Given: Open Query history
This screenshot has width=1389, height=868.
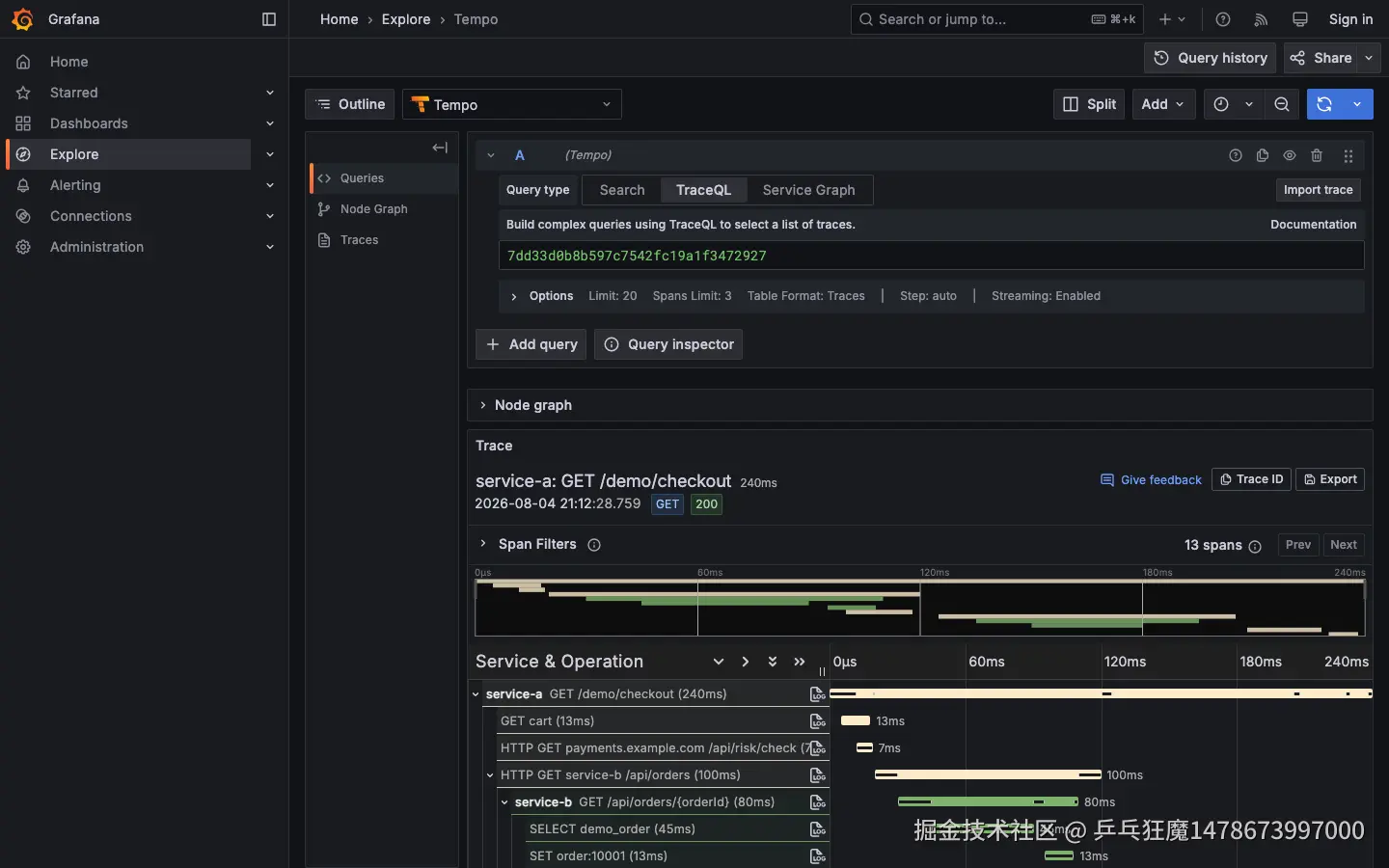Looking at the screenshot, I should [1211, 58].
